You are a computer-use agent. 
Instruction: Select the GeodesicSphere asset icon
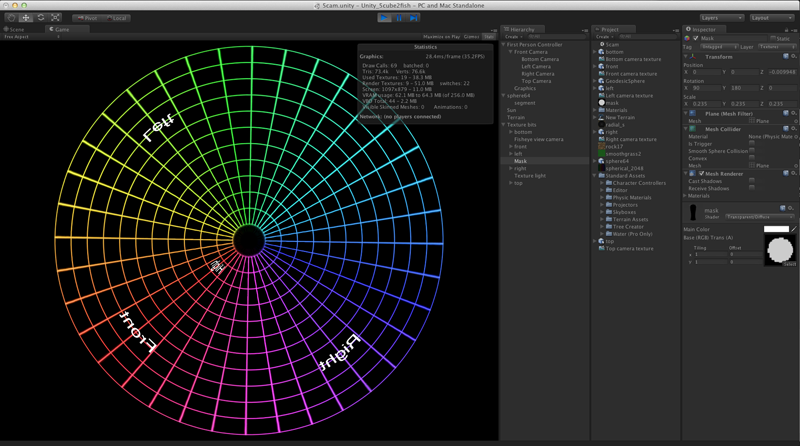(602, 81)
